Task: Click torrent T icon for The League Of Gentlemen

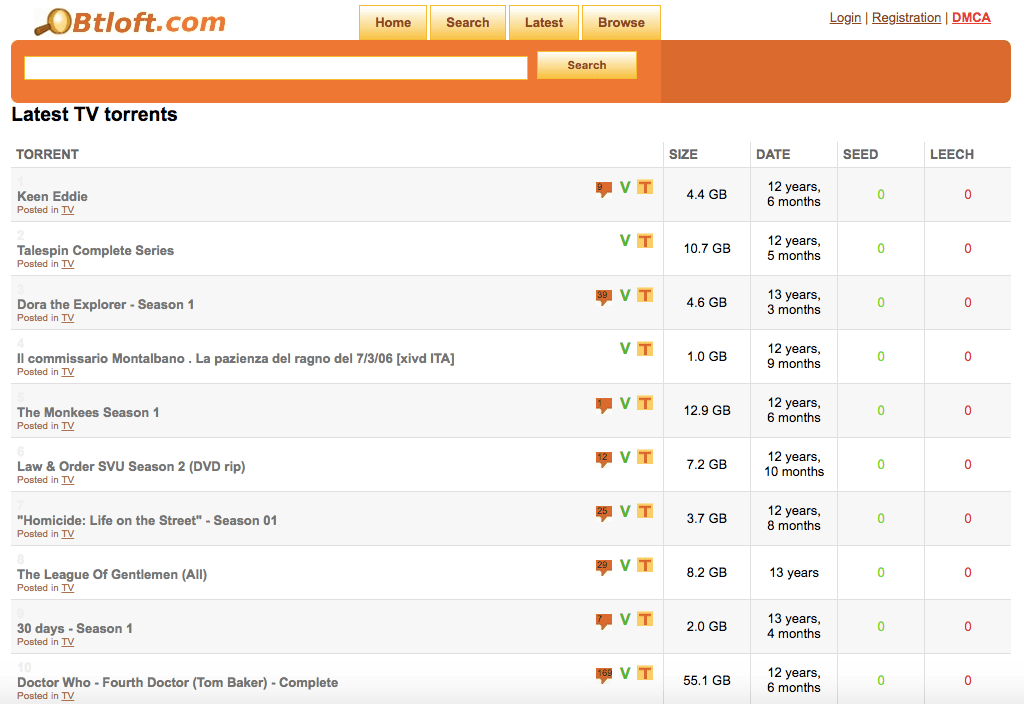Action: [x=645, y=565]
